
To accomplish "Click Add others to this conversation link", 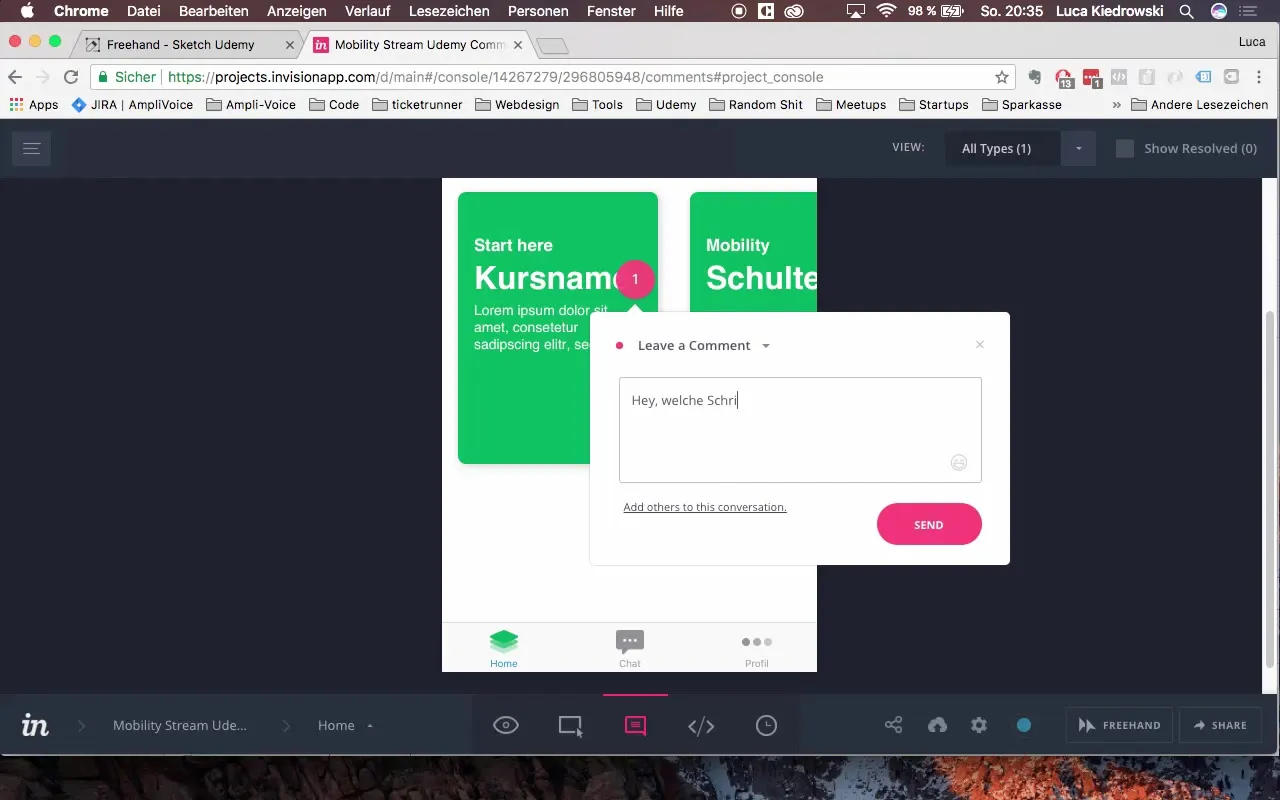I will (704, 507).
